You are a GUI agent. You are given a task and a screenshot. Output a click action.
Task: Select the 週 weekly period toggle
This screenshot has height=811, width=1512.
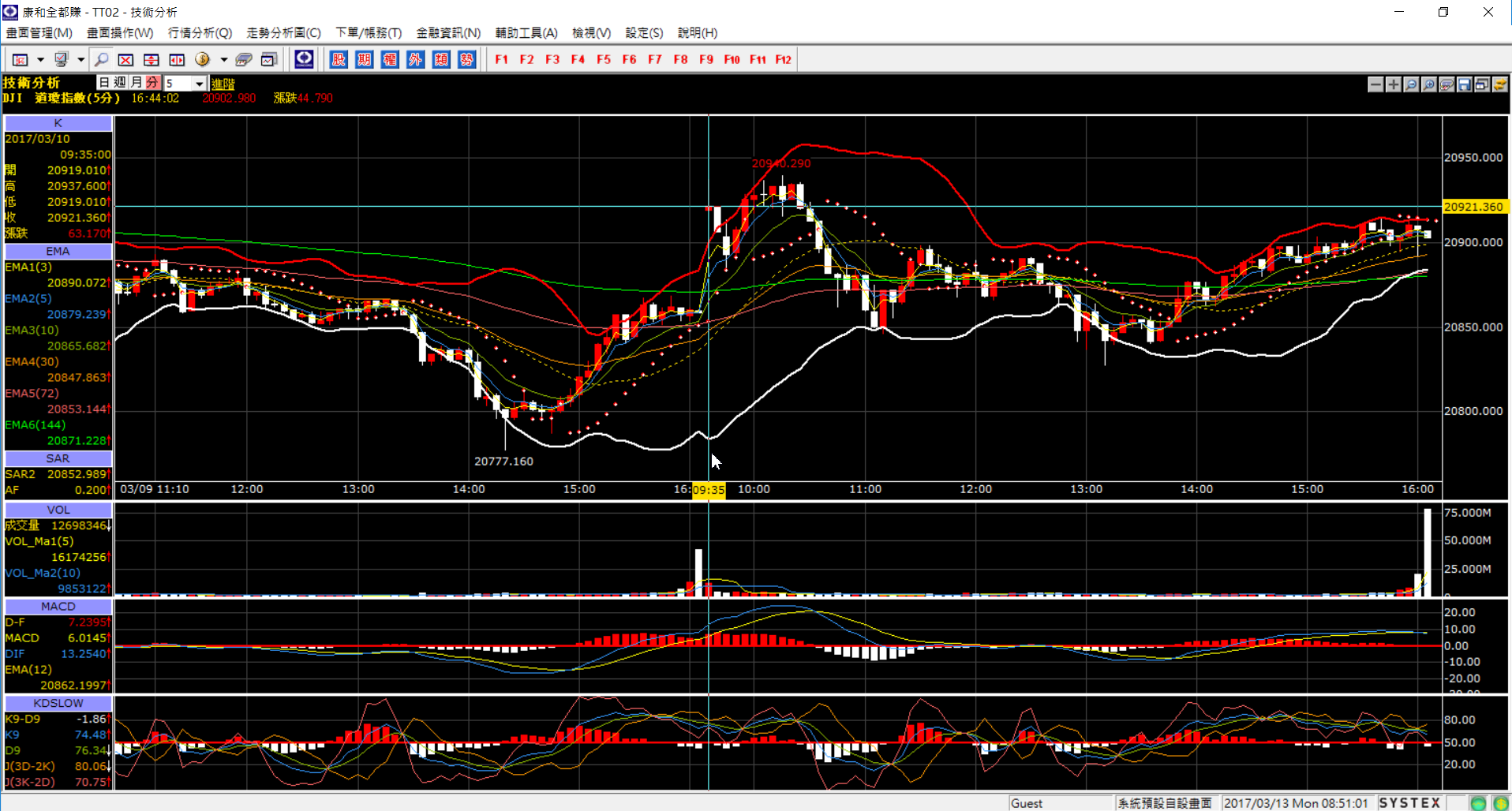120,83
